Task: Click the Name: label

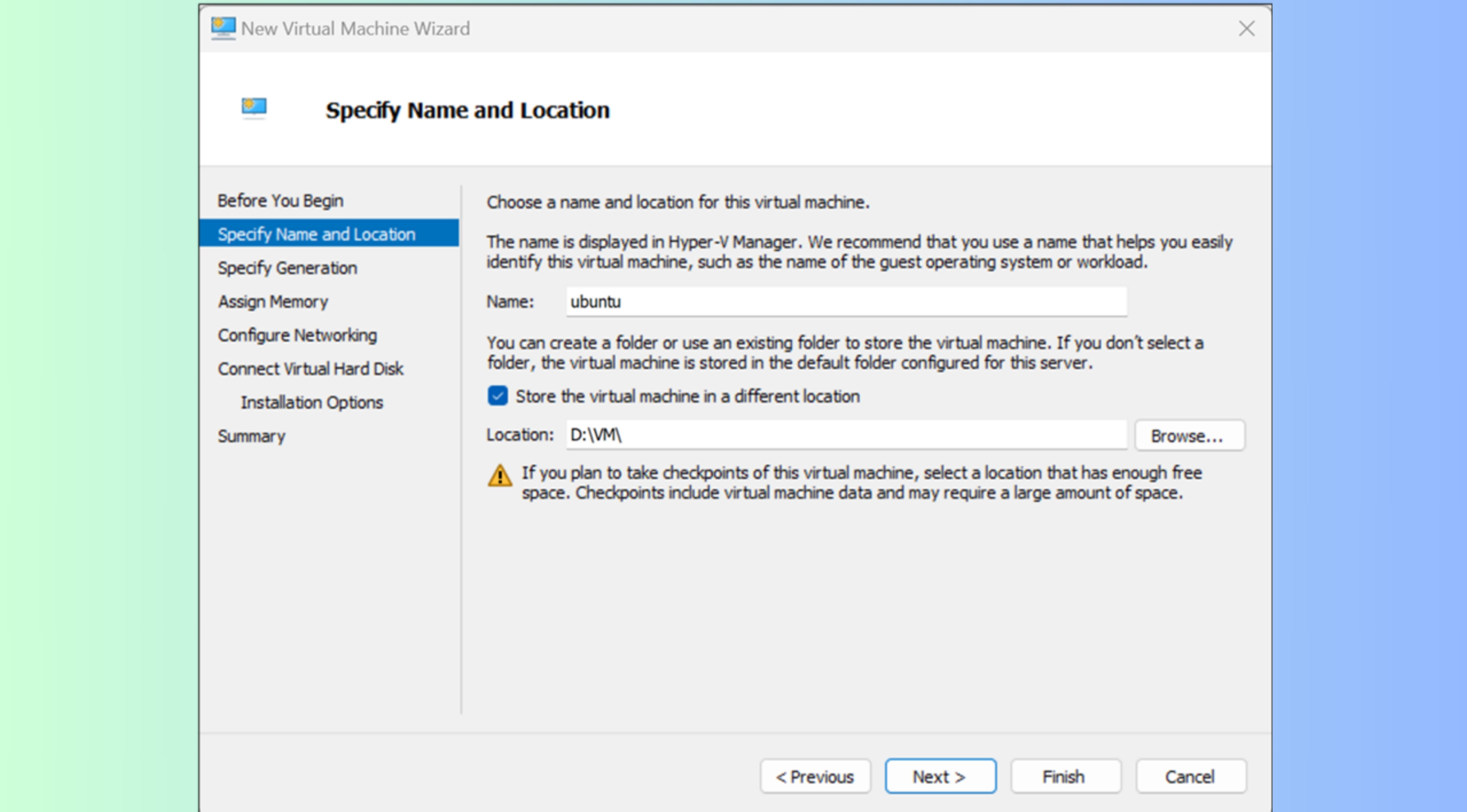Action: tap(510, 301)
